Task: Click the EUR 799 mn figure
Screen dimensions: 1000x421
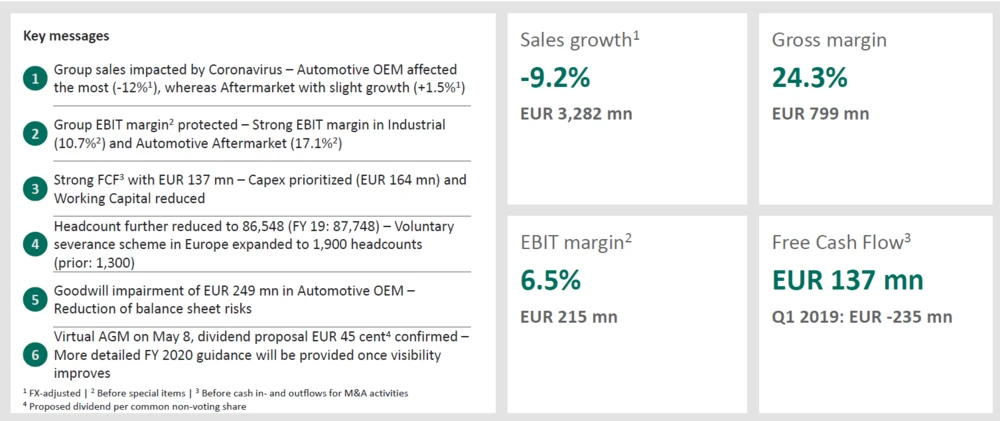Action: coord(821,112)
